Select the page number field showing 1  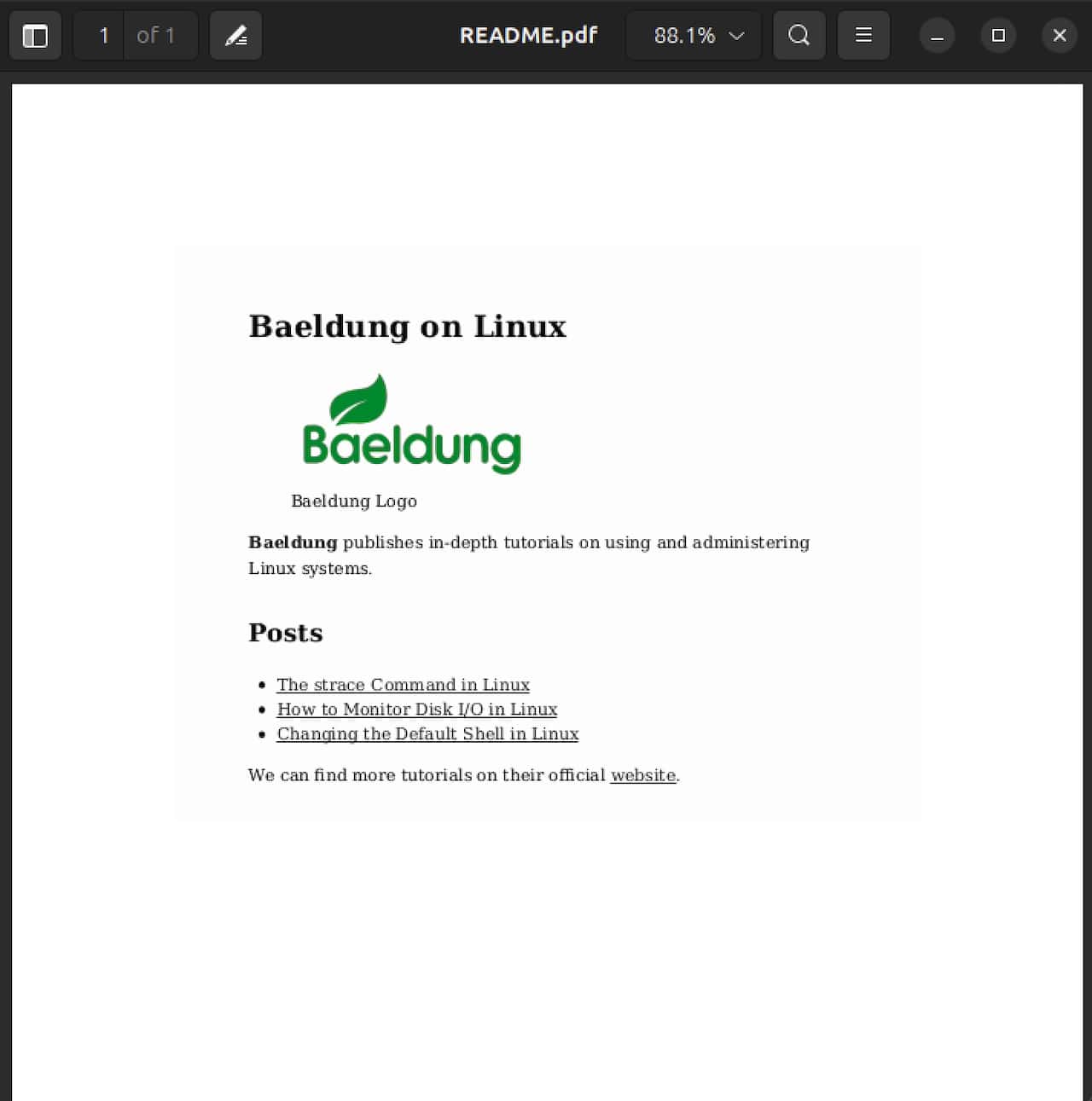click(99, 36)
